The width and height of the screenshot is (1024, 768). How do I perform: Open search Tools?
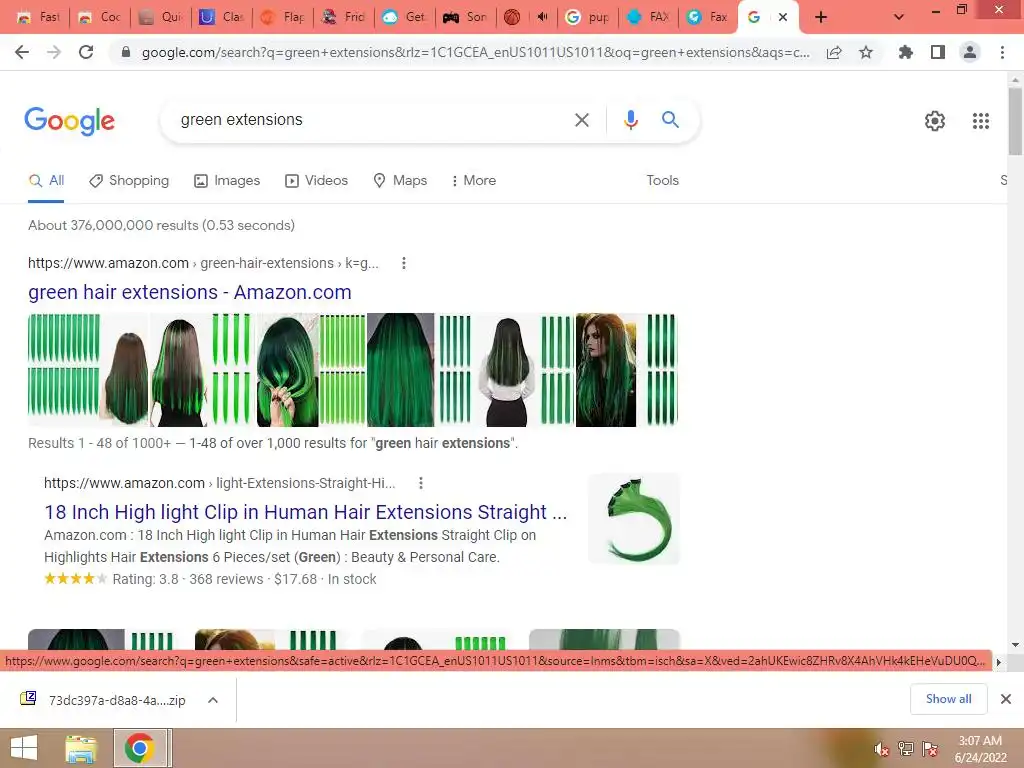[x=662, y=181]
